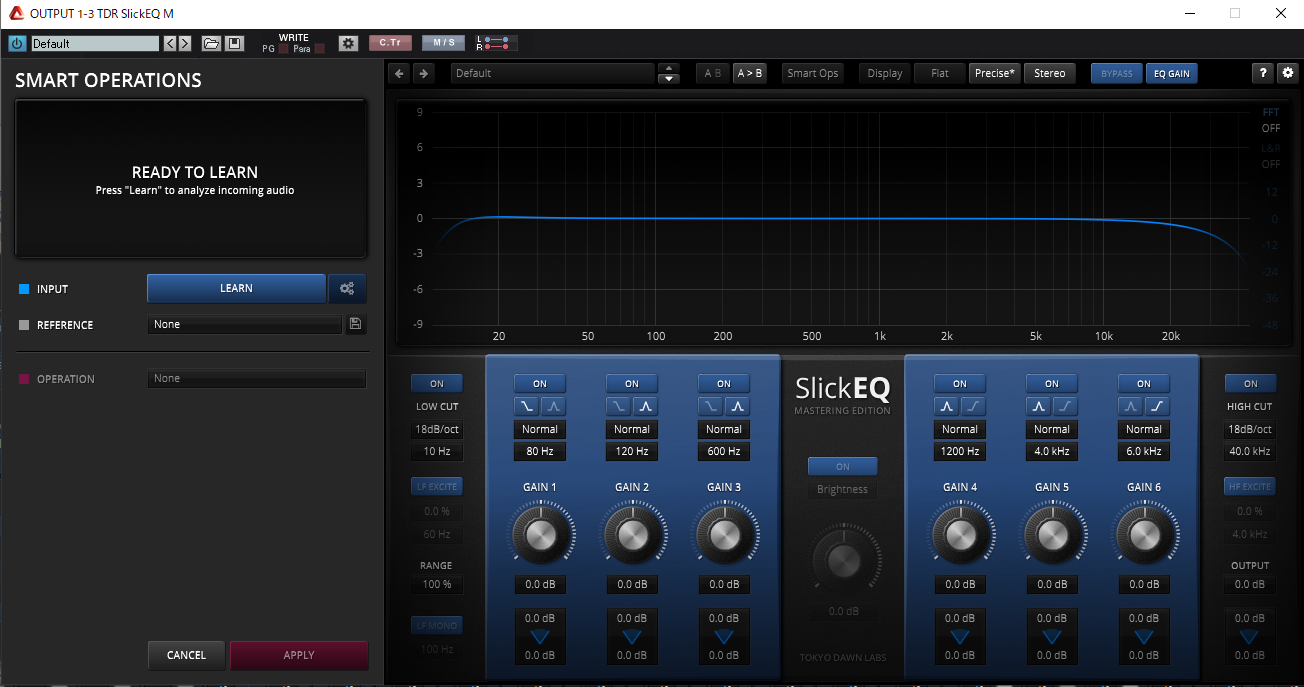The width and height of the screenshot is (1304, 687).
Task: Open the L/R channel routing icon
Action: [x=498, y=43]
